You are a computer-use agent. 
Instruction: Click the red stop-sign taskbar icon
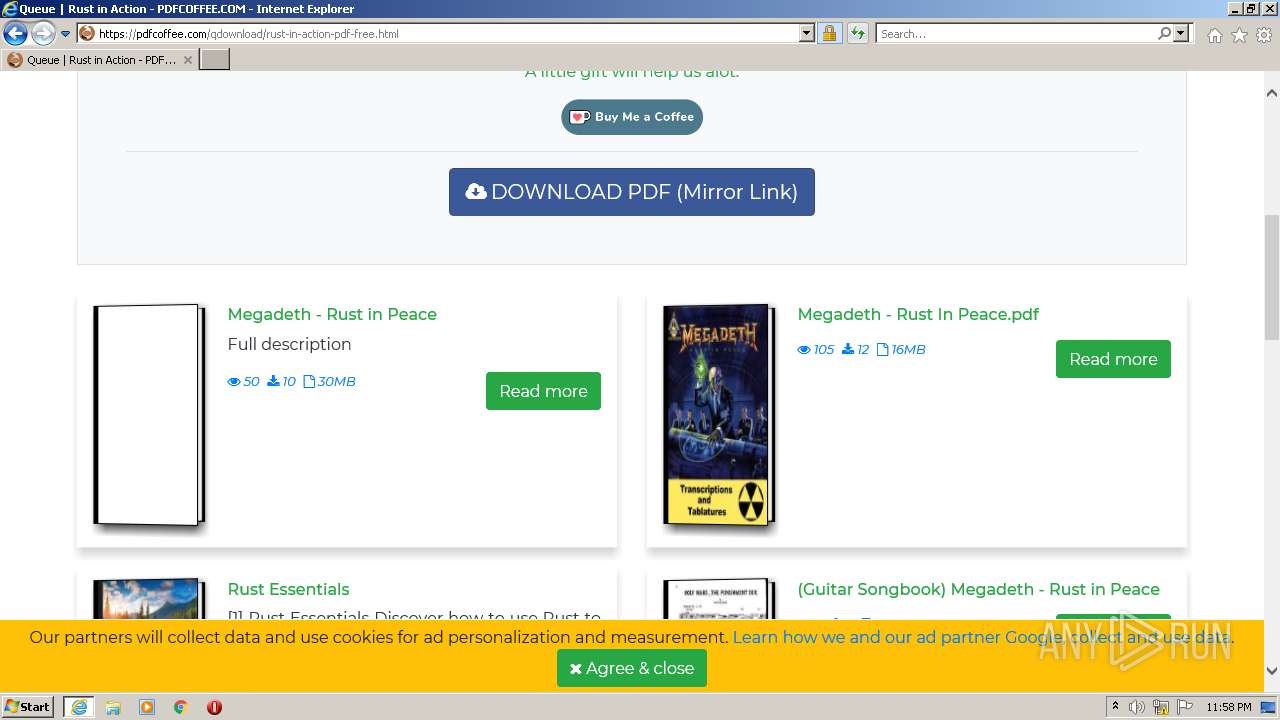[214, 707]
